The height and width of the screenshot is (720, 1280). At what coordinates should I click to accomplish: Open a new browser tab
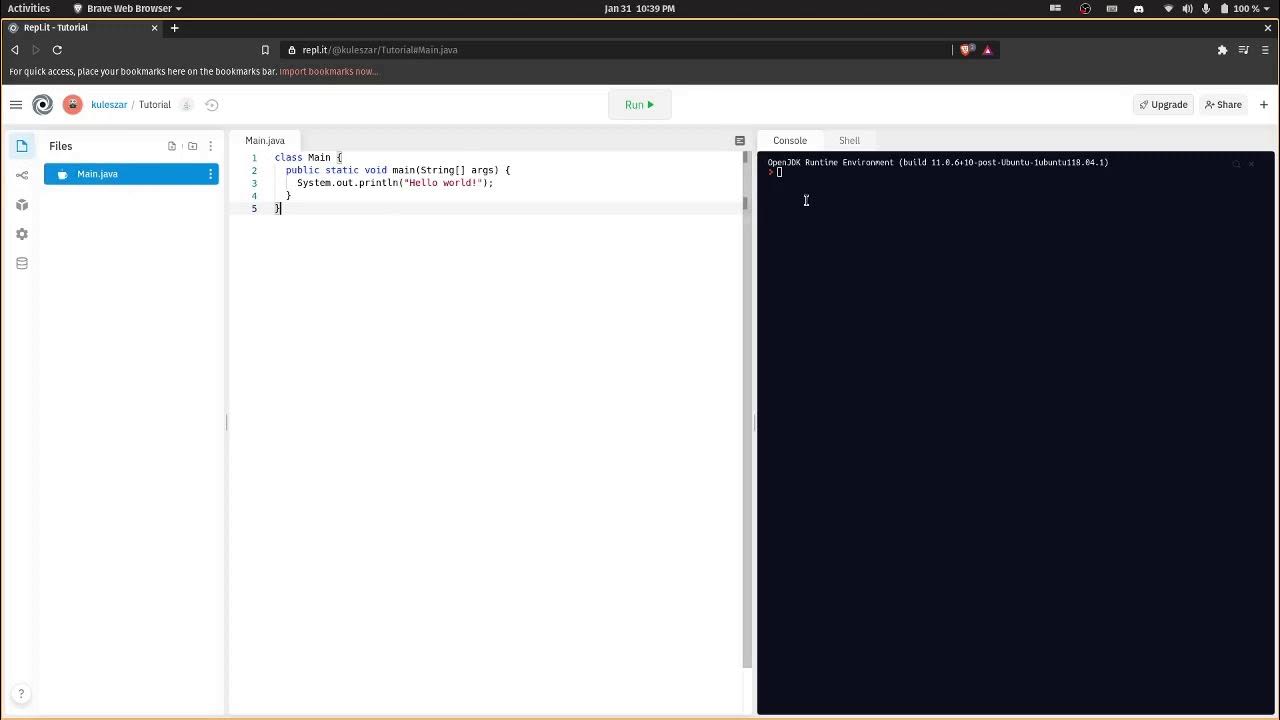pos(174,28)
